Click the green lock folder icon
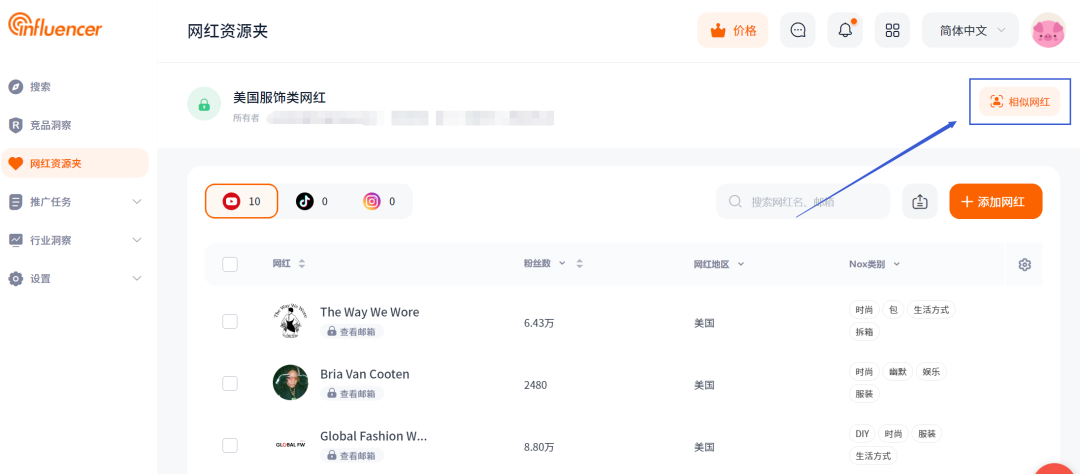 204,105
